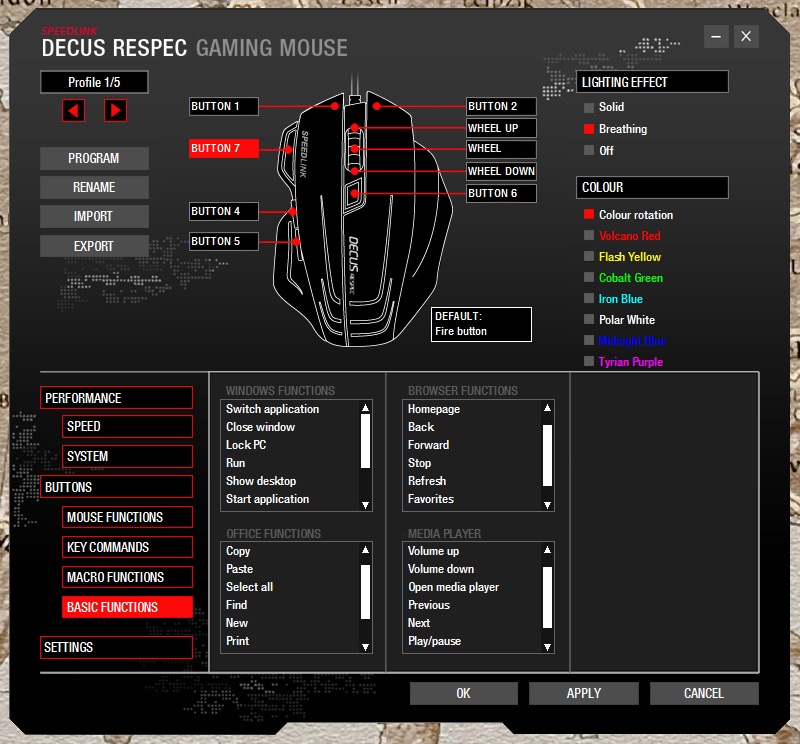The width and height of the screenshot is (800, 744).
Task: Click Browser Functions scrollbar thumb
Action: click(547, 455)
